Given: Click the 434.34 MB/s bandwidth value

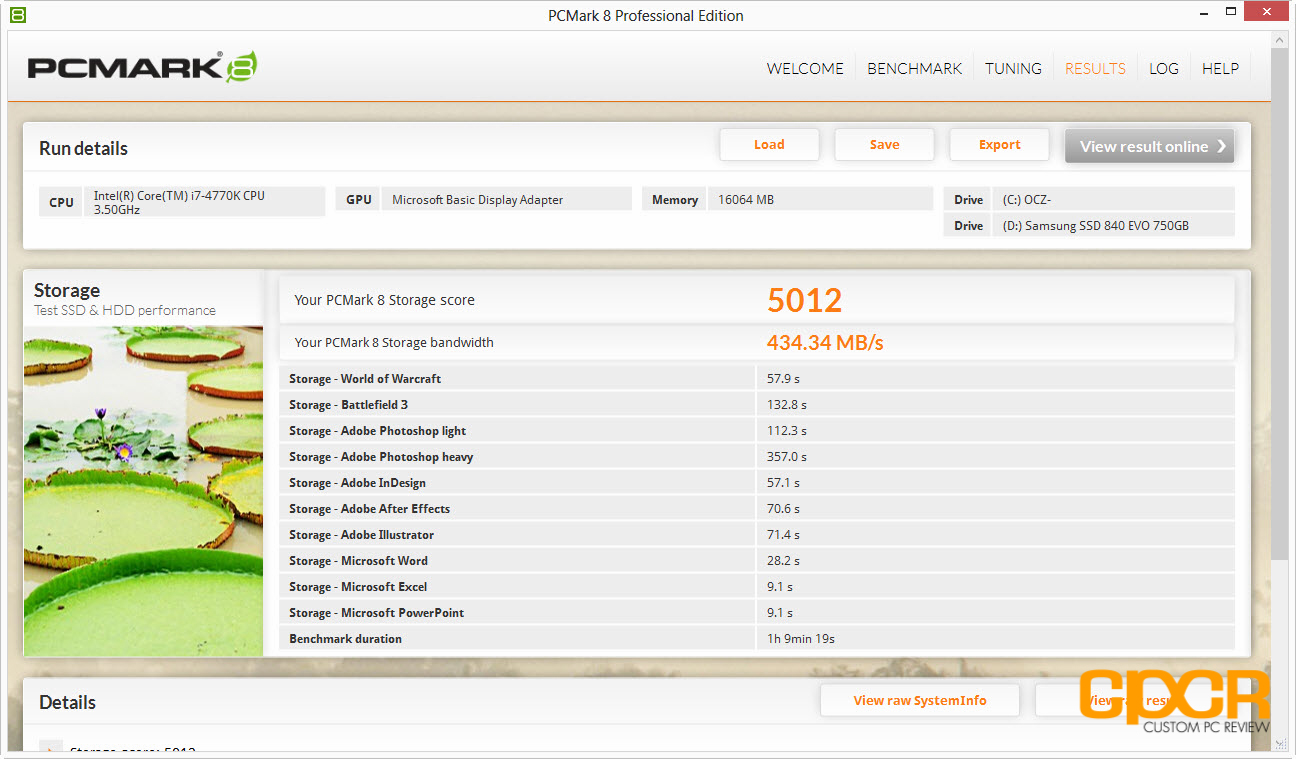Looking at the screenshot, I should (825, 343).
